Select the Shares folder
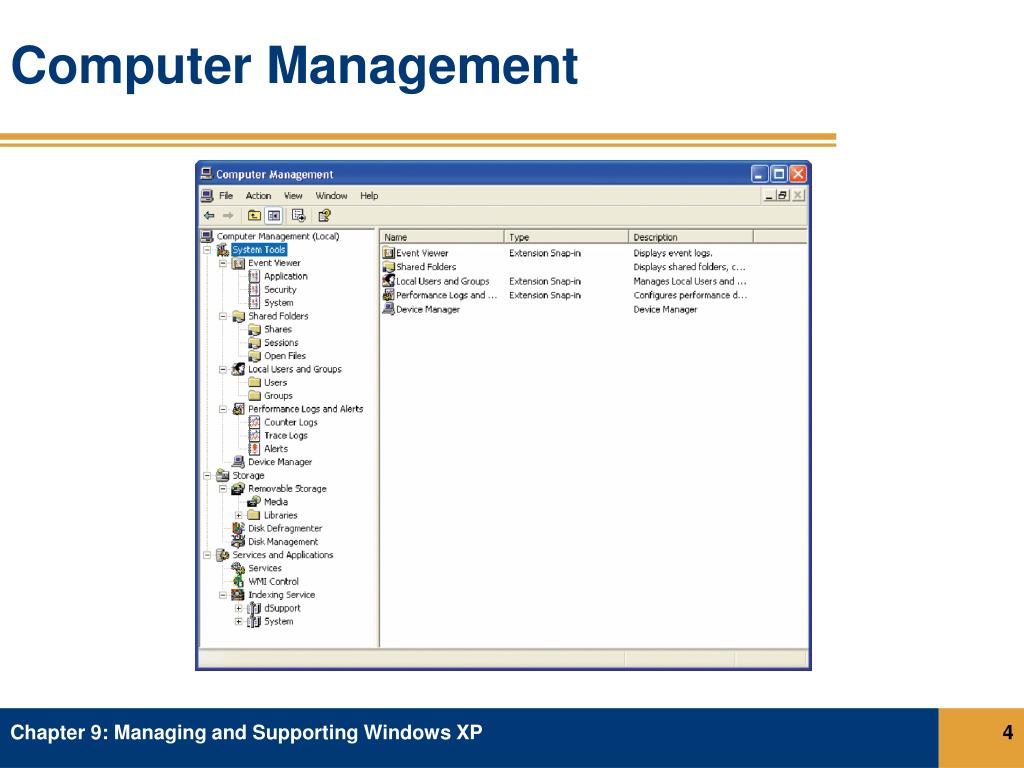The height and width of the screenshot is (768, 1024). point(278,329)
